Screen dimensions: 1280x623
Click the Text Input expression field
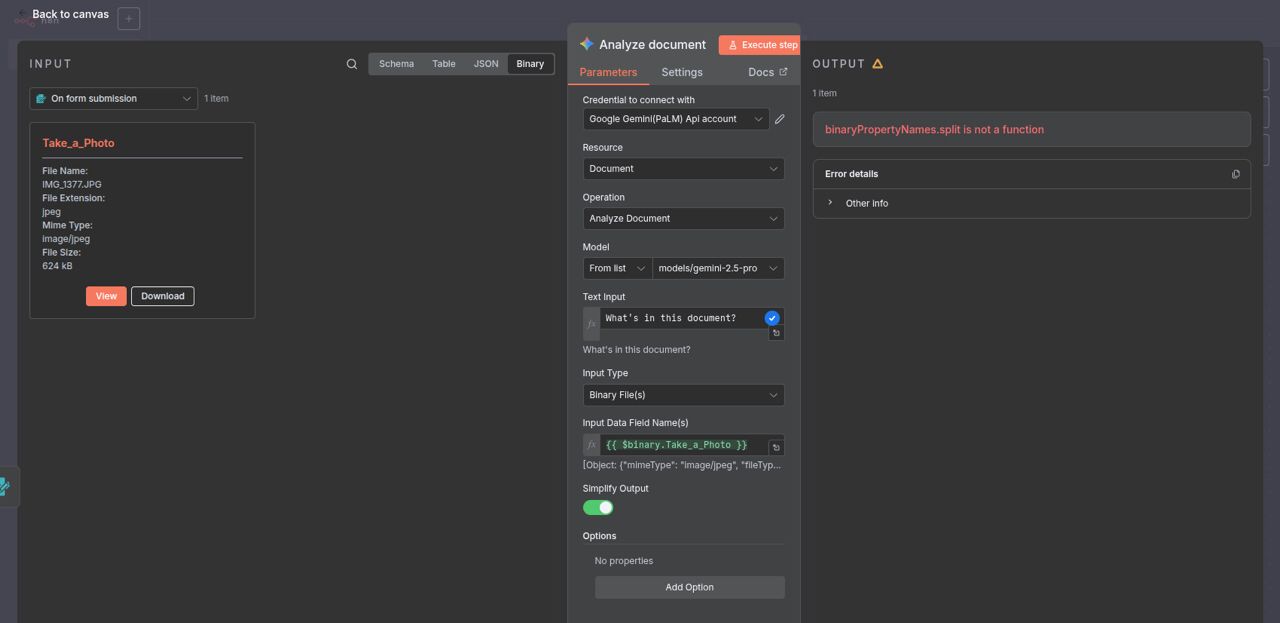click(x=680, y=318)
